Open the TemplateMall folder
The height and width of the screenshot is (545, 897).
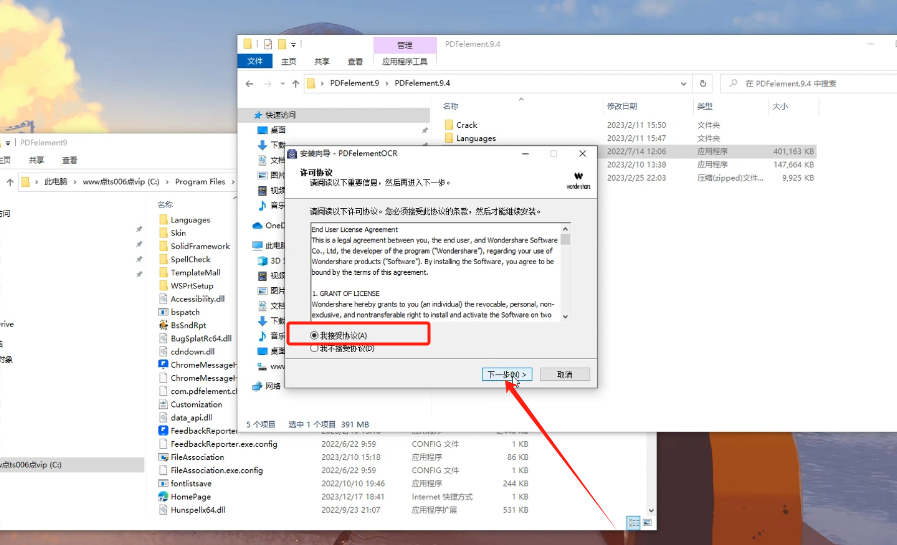[x=195, y=272]
